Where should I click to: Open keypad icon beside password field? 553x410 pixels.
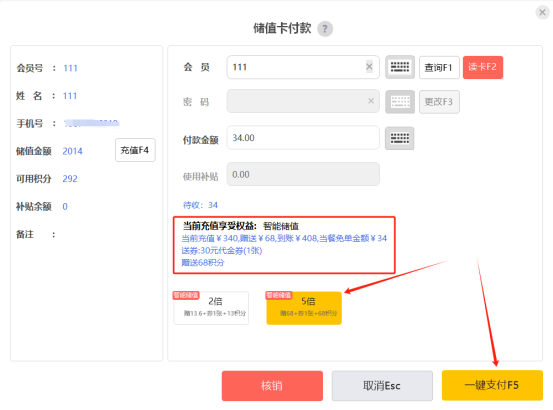[x=400, y=102]
